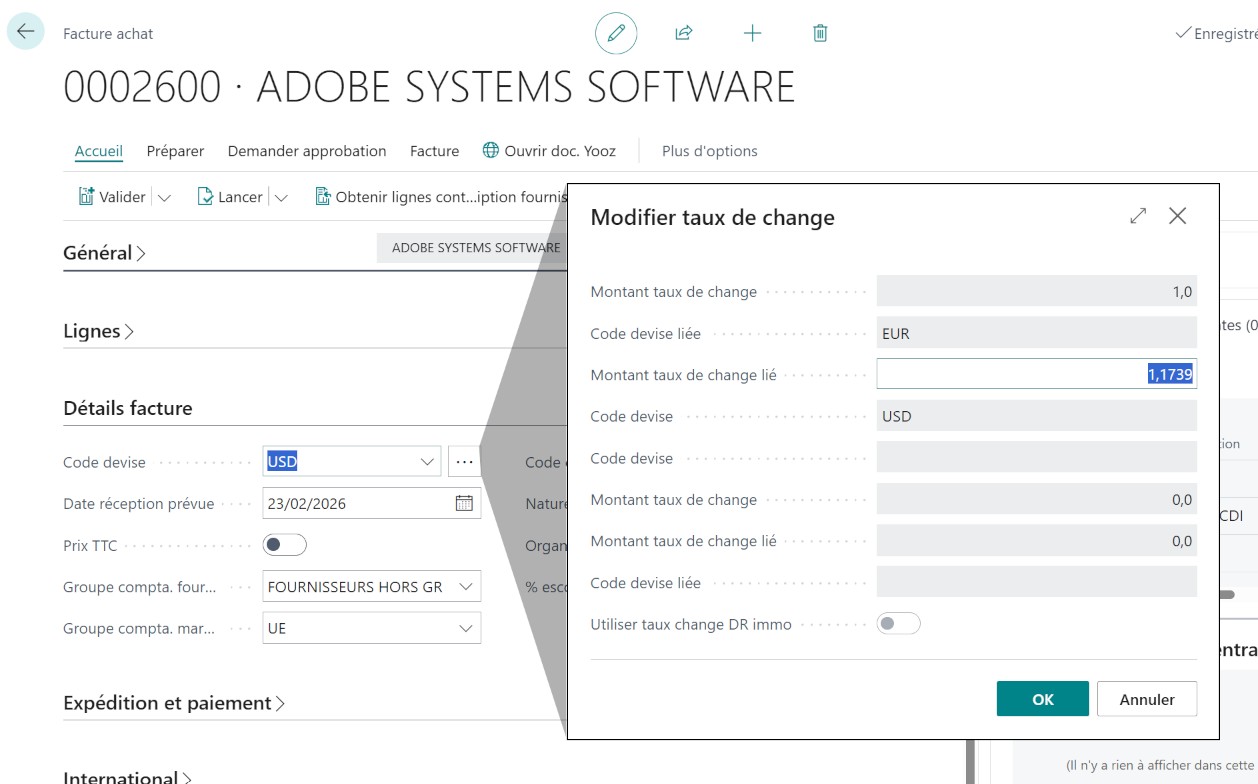Confirm the exchange rate with OK

(1042, 698)
